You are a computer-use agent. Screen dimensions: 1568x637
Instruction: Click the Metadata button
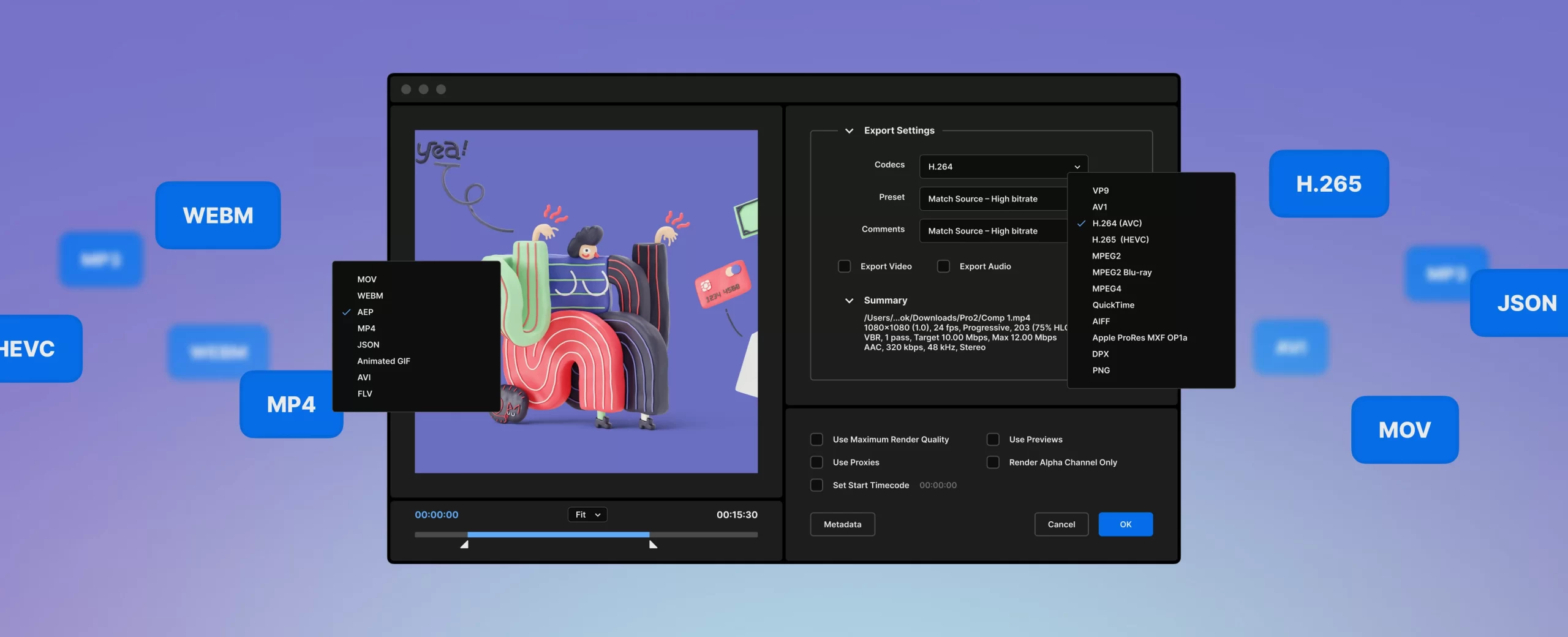tap(842, 524)
